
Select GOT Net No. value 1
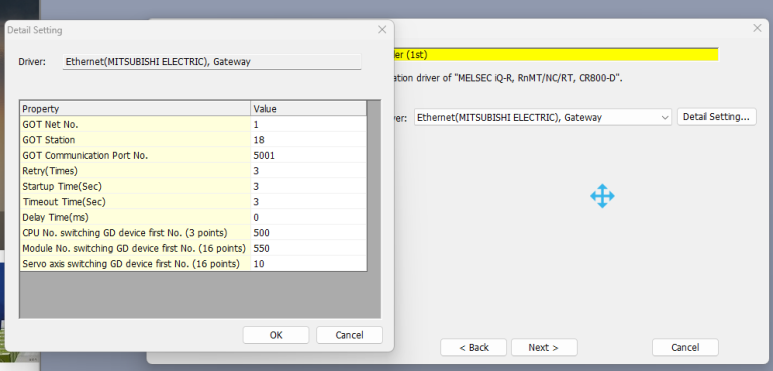click(309, 125)
